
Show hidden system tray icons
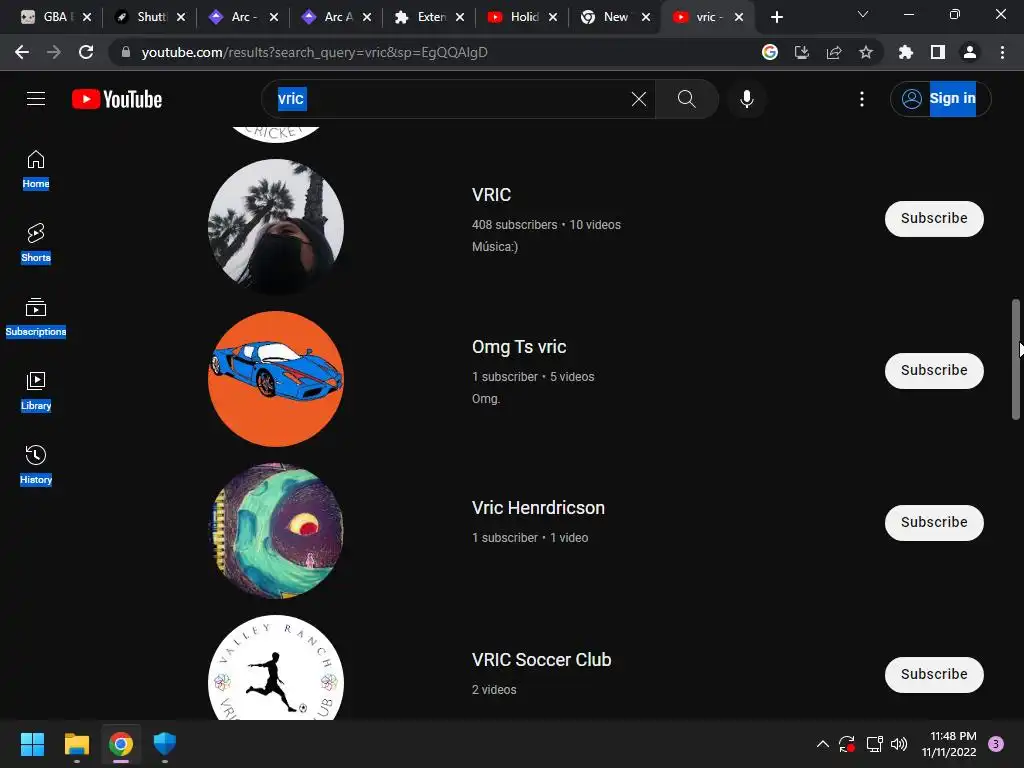(x=823, y=744)
